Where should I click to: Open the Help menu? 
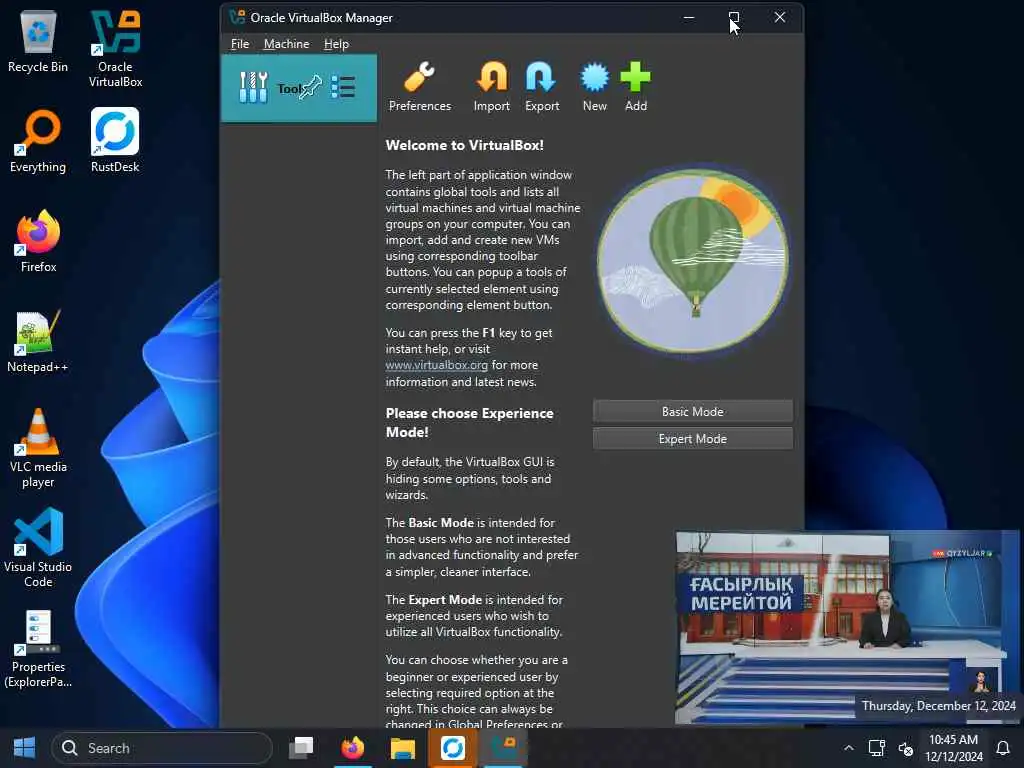tap(336, 44)
